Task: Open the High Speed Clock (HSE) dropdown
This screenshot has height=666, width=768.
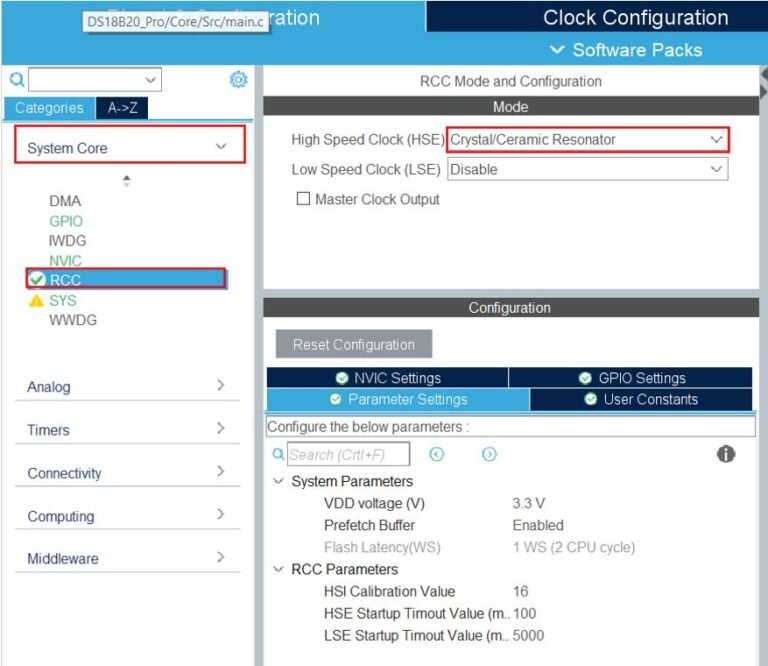Action: [588, 140]
